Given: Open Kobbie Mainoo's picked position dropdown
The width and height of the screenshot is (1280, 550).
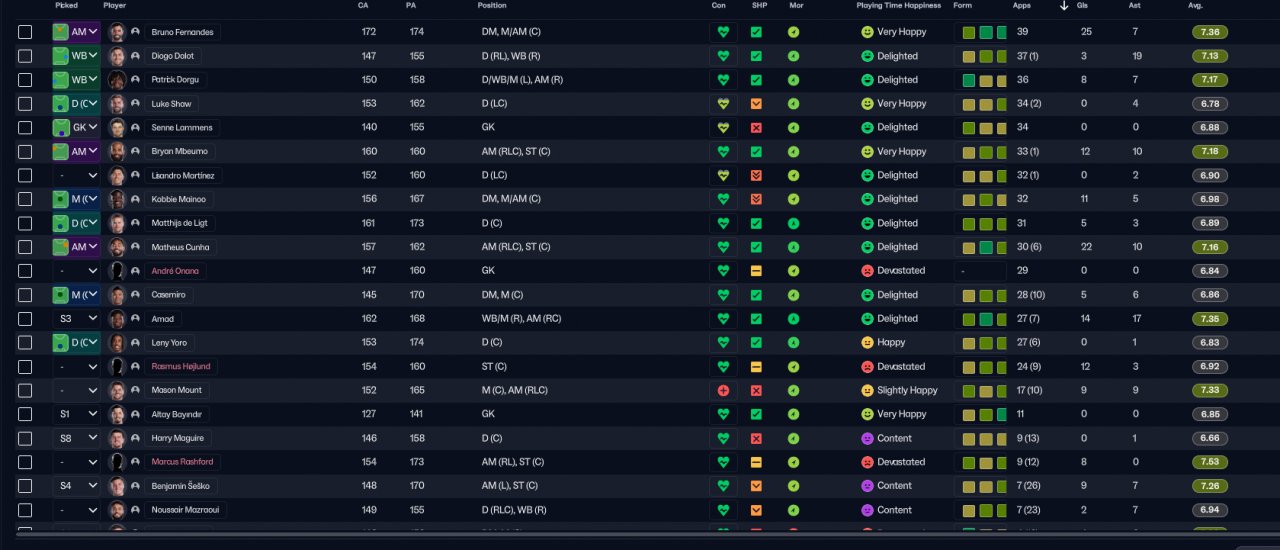Looking at the screenshot, I should pos(76,200).
